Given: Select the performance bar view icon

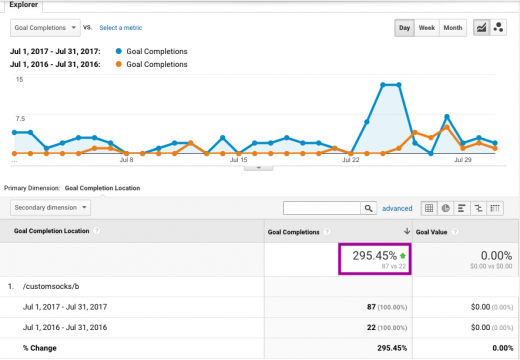Looking at the screenshot, I should coord(462,208).
